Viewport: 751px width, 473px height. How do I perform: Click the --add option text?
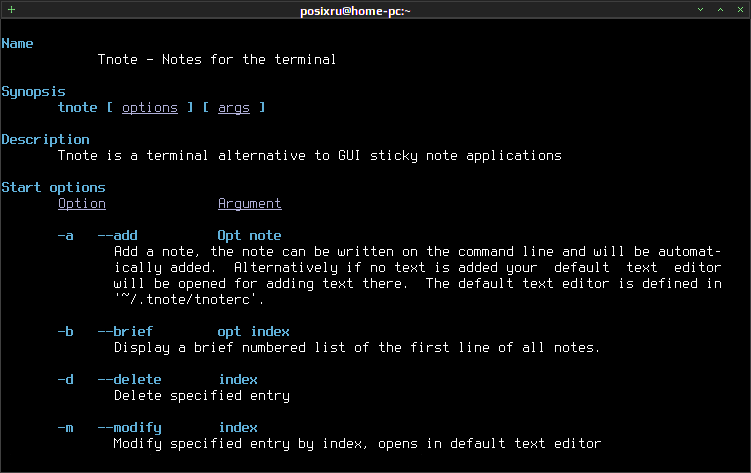[117, 236]
